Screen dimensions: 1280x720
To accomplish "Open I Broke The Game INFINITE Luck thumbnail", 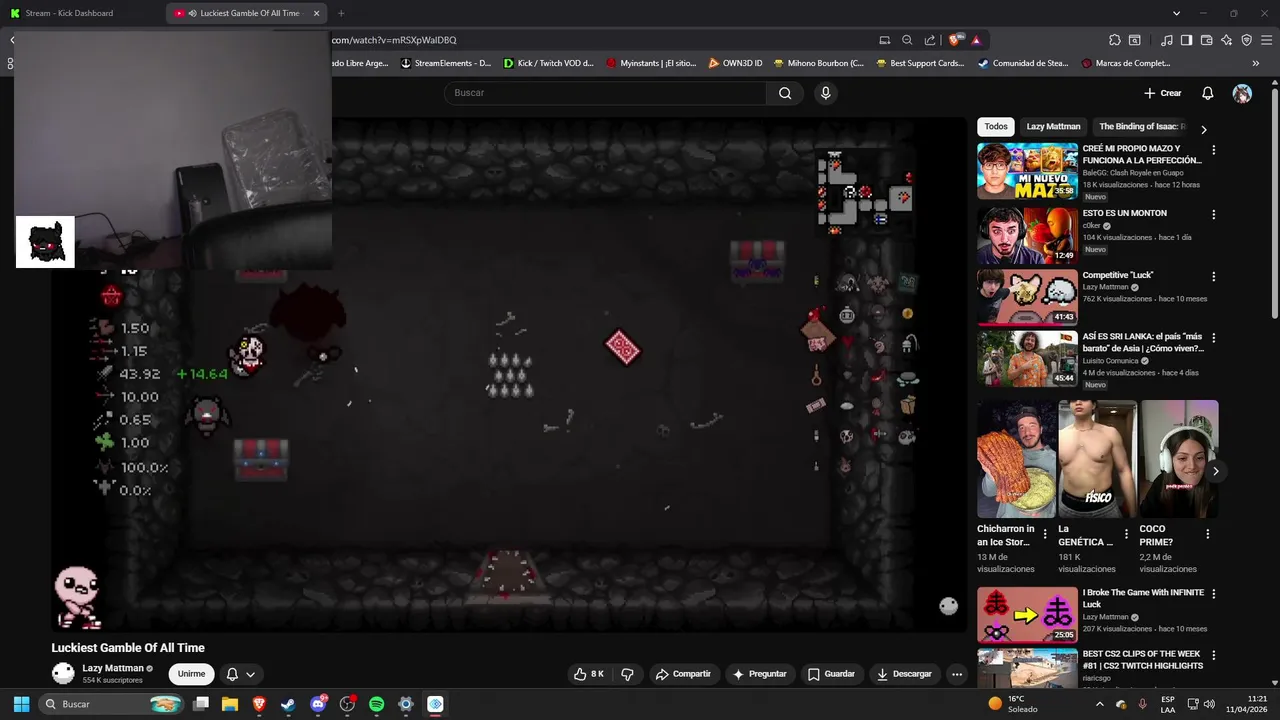I will (1027, 614).
